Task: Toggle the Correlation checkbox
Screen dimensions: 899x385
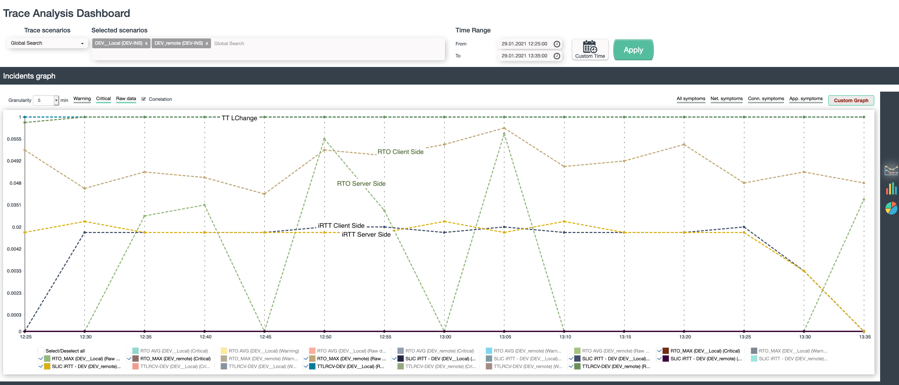Action: coord(143,99)
